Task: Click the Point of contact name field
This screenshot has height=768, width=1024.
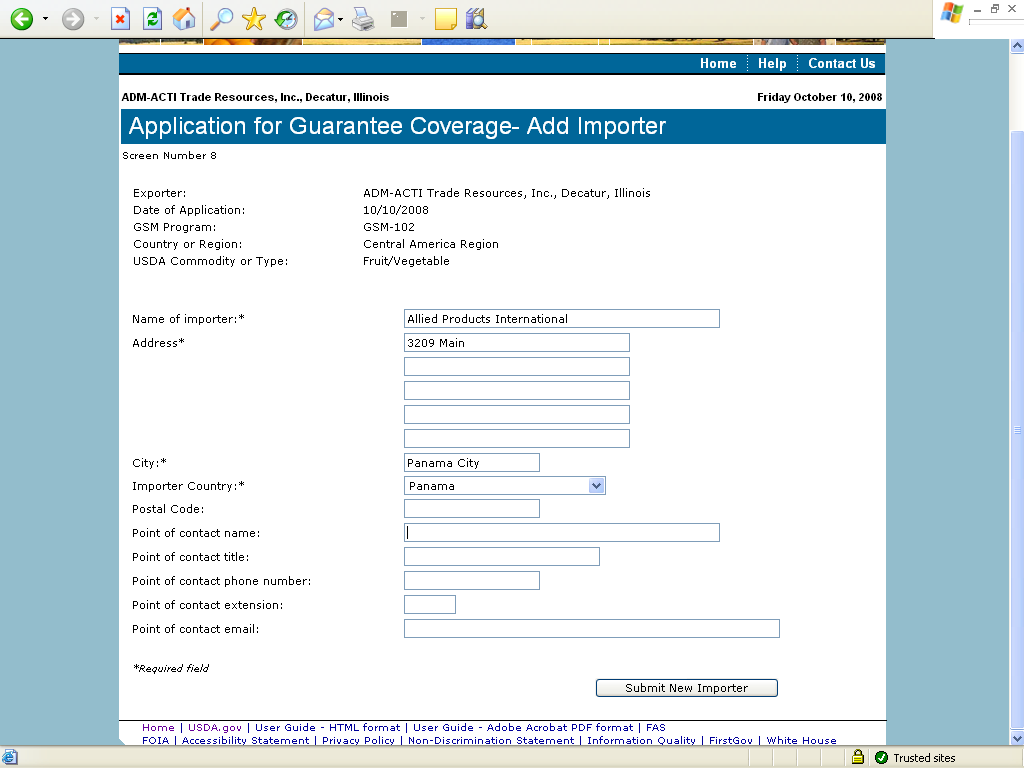Action: pos(562,533)
